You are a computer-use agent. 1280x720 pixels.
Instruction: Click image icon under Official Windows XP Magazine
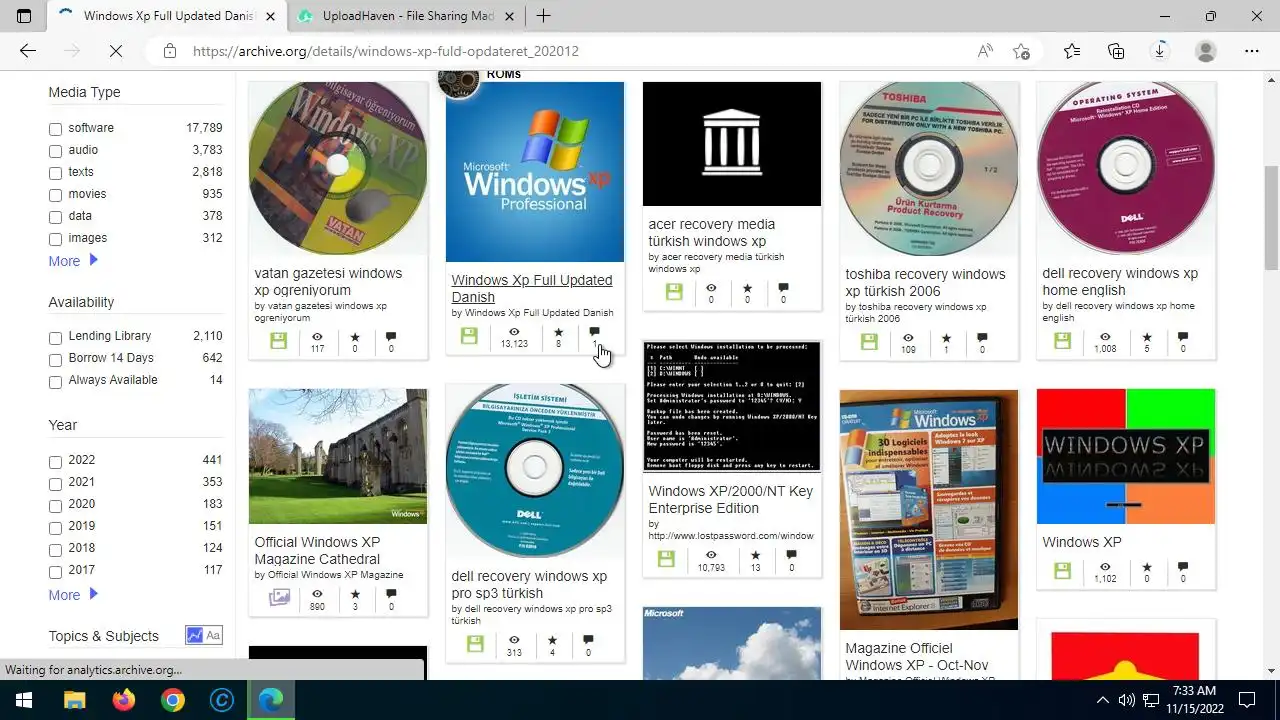coord(279,598)
